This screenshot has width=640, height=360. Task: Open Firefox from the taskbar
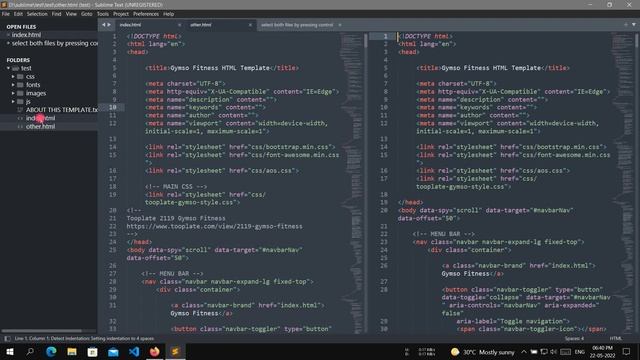click(154, 351)
